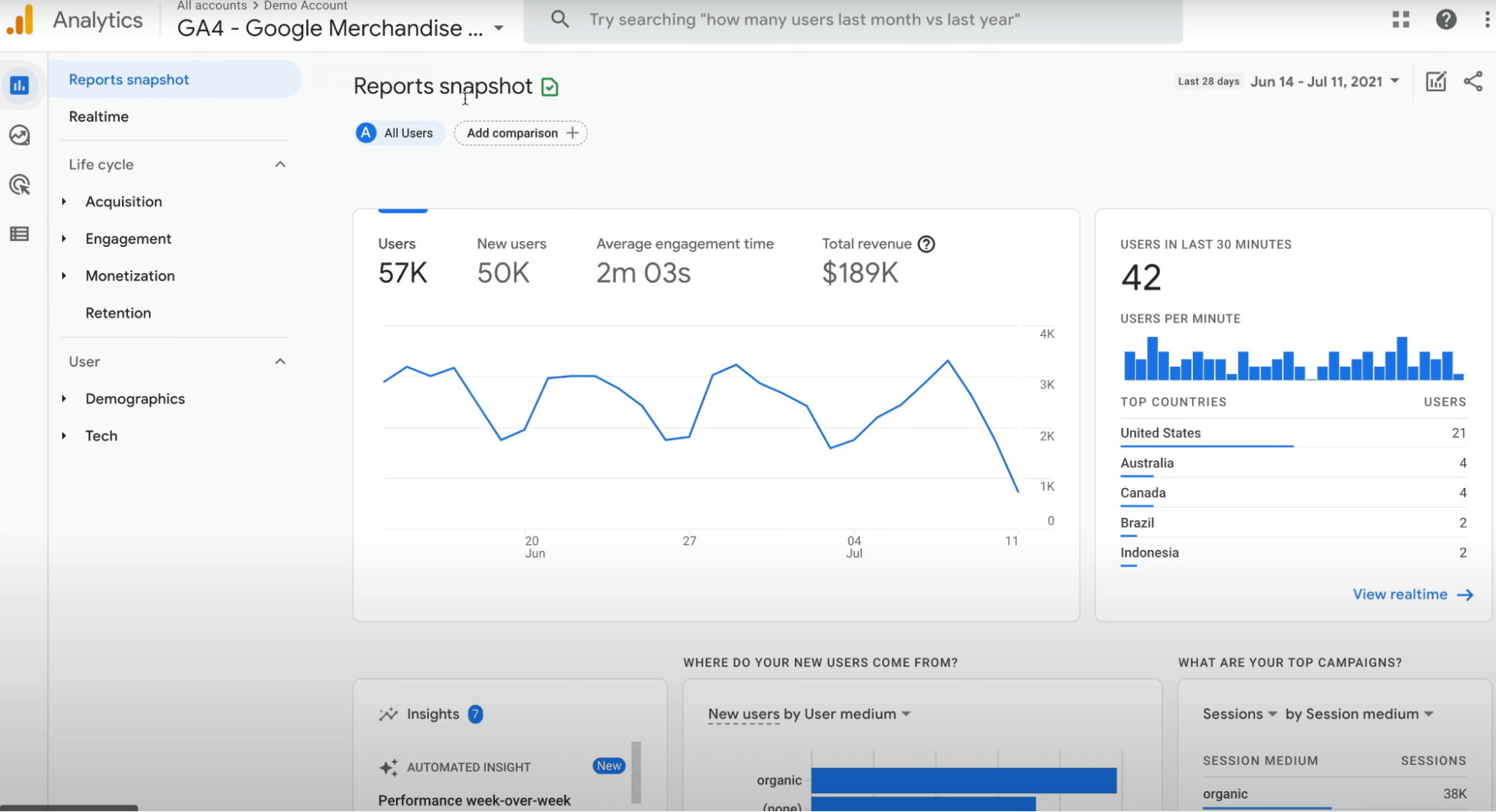This screenshot has width=1496, height=812.
Task: Click the Indonesia country row
Action: click(x=1292, y=553)
